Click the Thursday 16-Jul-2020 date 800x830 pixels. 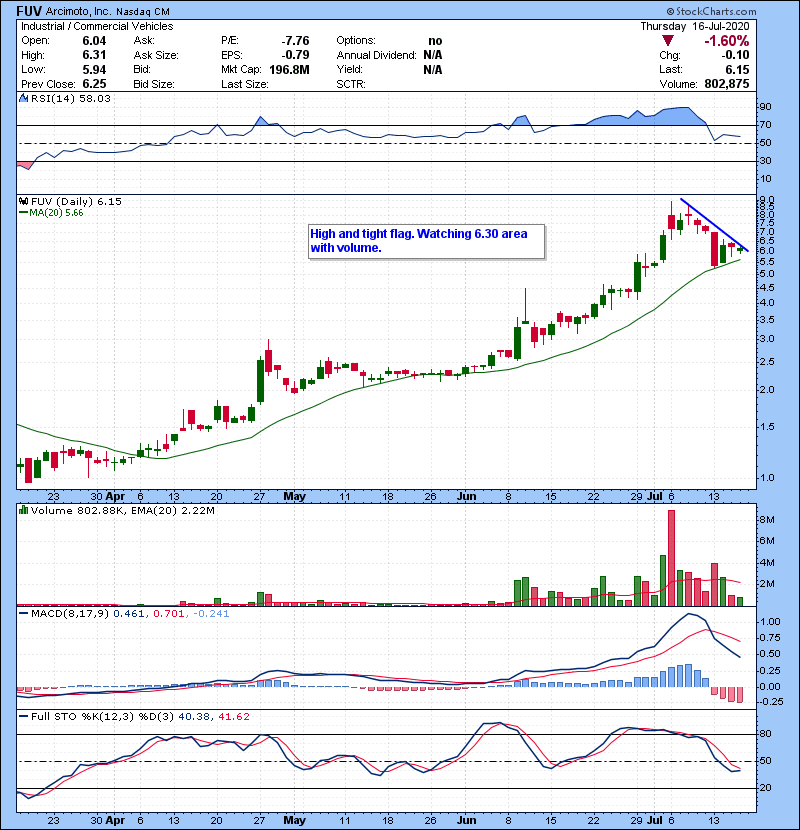click(x=695, y=26)
